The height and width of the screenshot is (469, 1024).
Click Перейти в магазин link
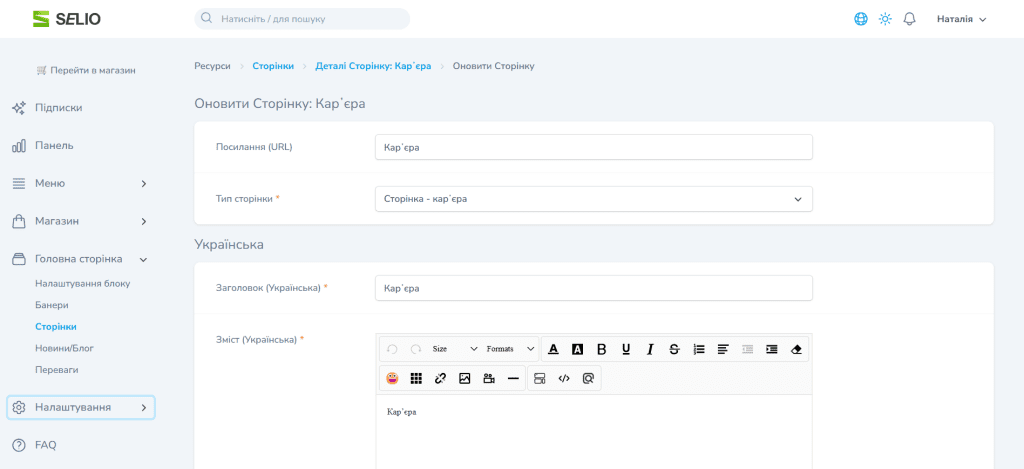(x=86, y=70)
